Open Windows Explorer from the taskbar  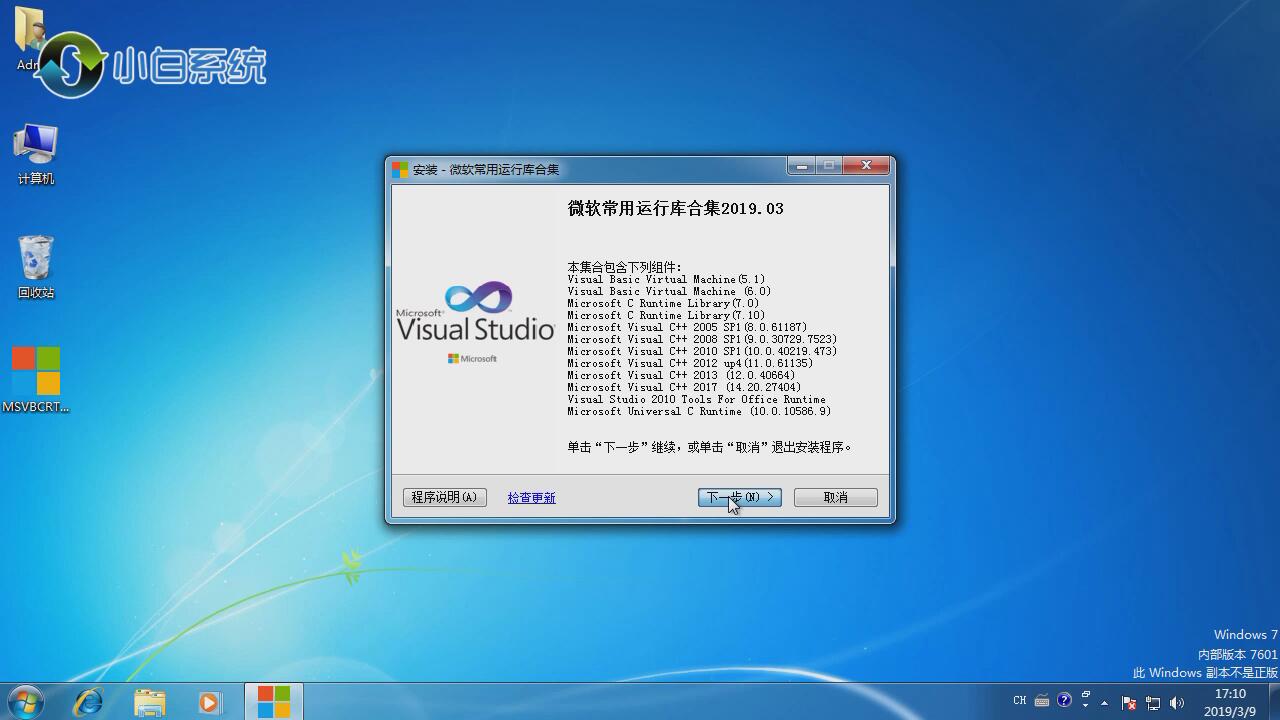150,702
